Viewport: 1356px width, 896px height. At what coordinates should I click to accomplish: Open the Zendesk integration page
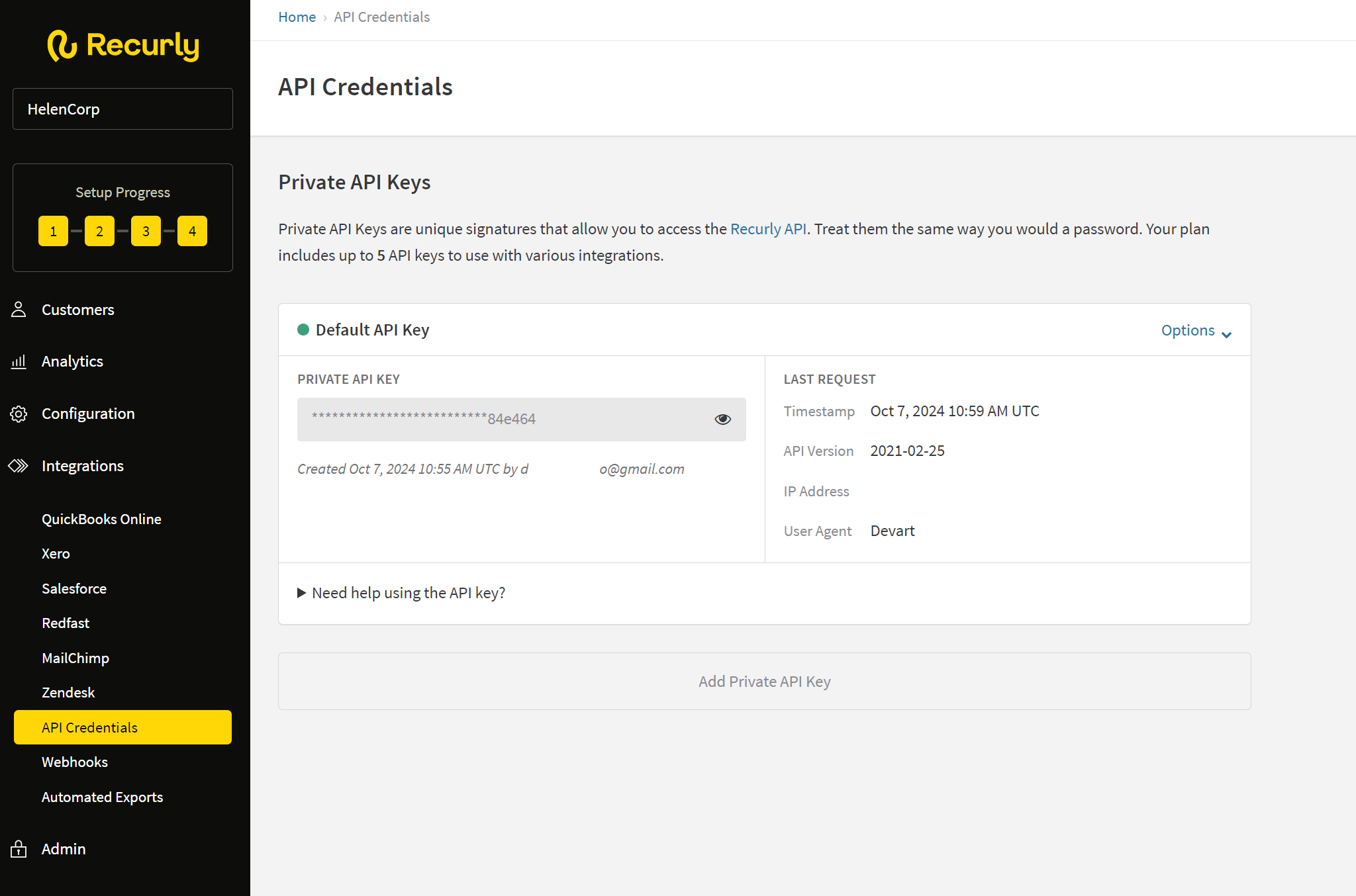tap(68, 693)
